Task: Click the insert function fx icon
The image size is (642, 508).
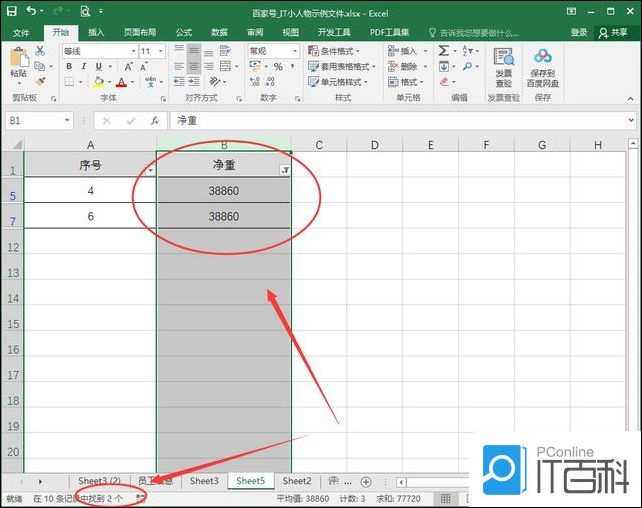Action: (x=155, y=120)
